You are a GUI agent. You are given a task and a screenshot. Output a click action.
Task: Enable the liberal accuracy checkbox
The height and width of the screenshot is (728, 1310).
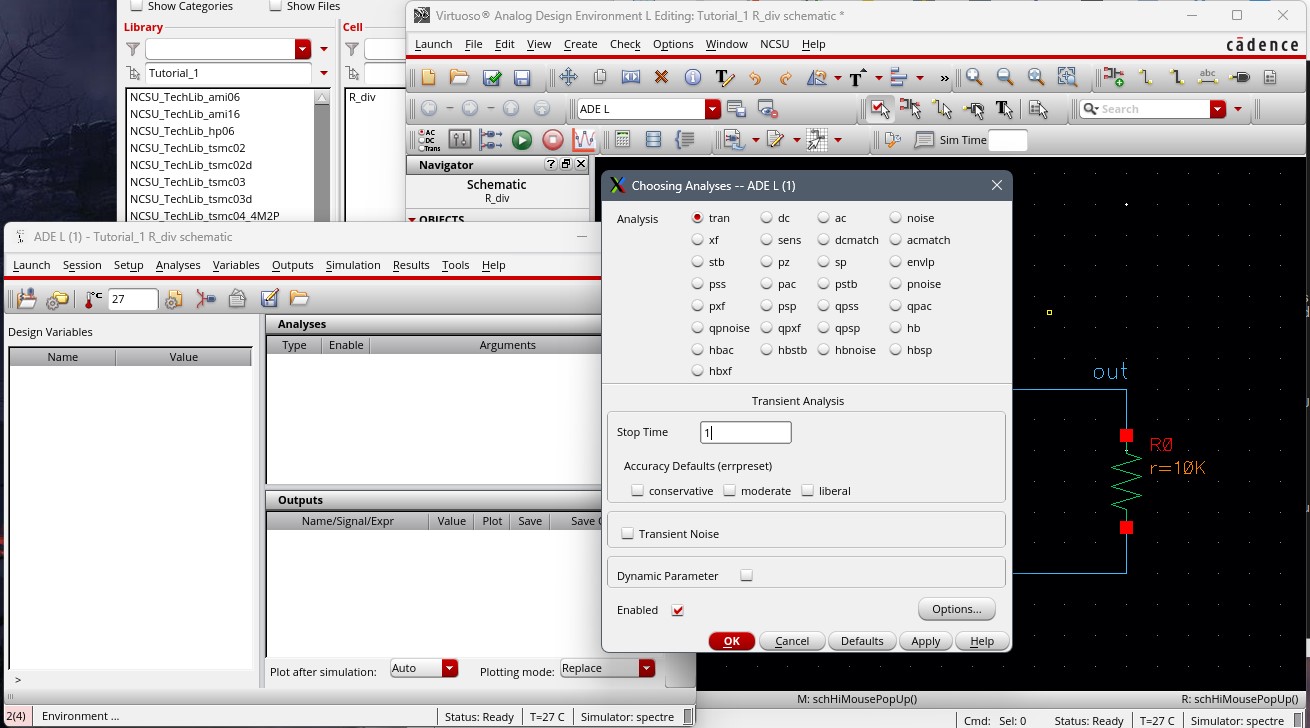(x=808, y=491)
